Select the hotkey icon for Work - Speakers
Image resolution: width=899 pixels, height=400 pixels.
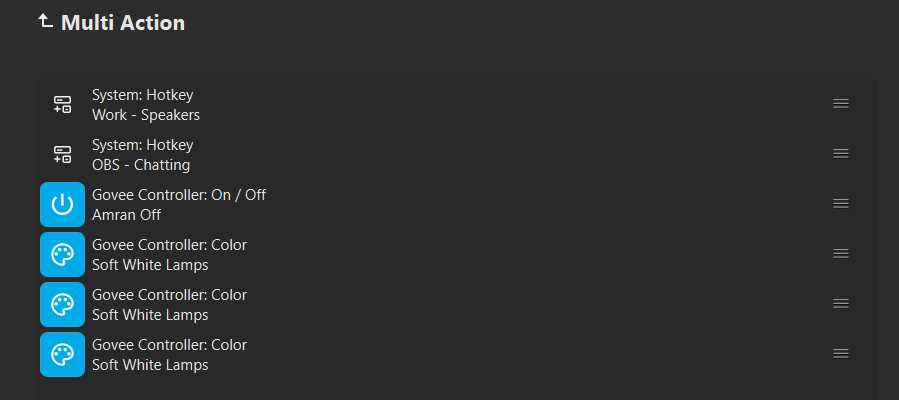coord(62,104)
